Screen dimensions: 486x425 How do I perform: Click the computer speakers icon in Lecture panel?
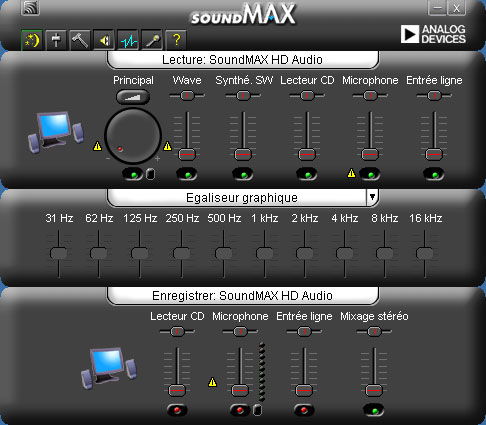click(55, 132)
